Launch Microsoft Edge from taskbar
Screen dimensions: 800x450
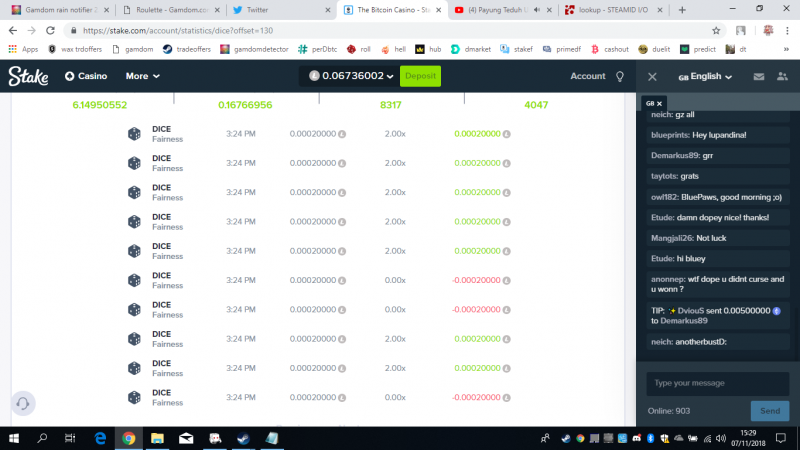tap(100, 438)
